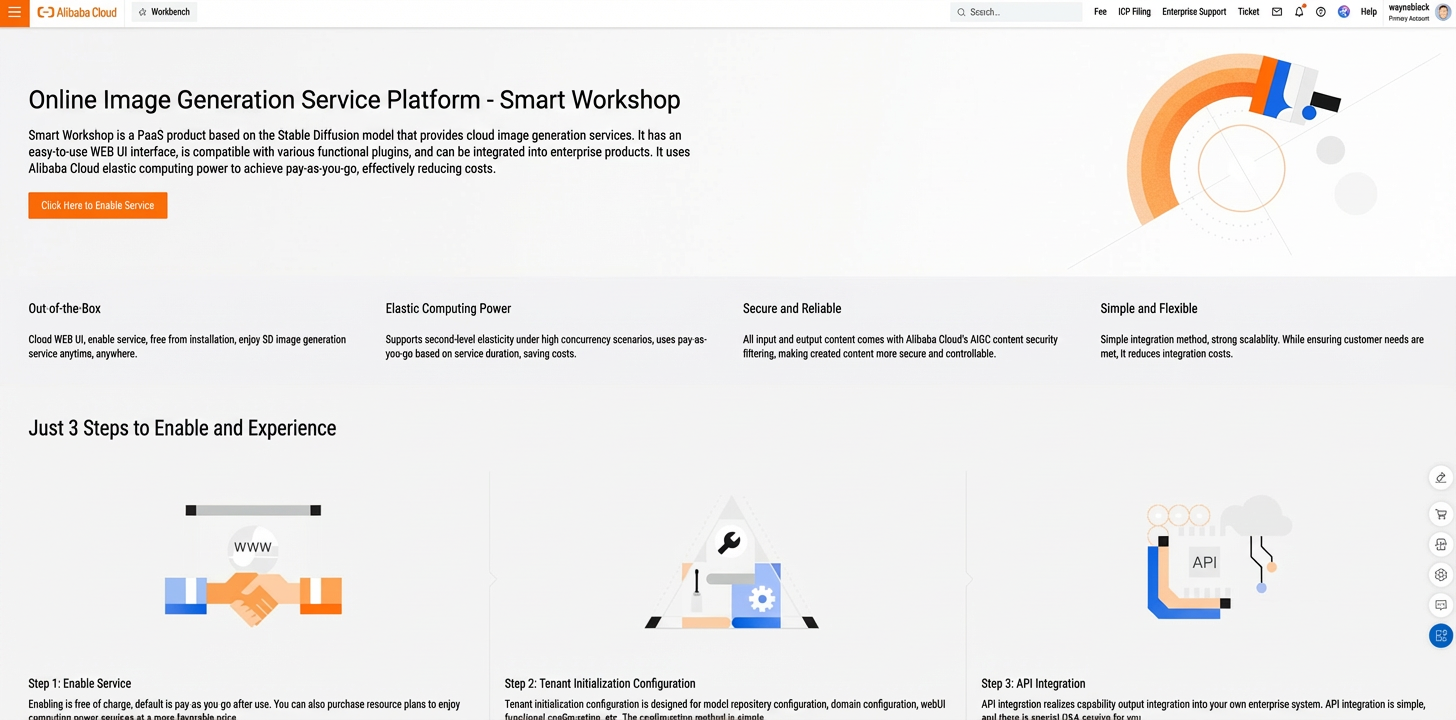Open the Help menu

pos(1369,12)
